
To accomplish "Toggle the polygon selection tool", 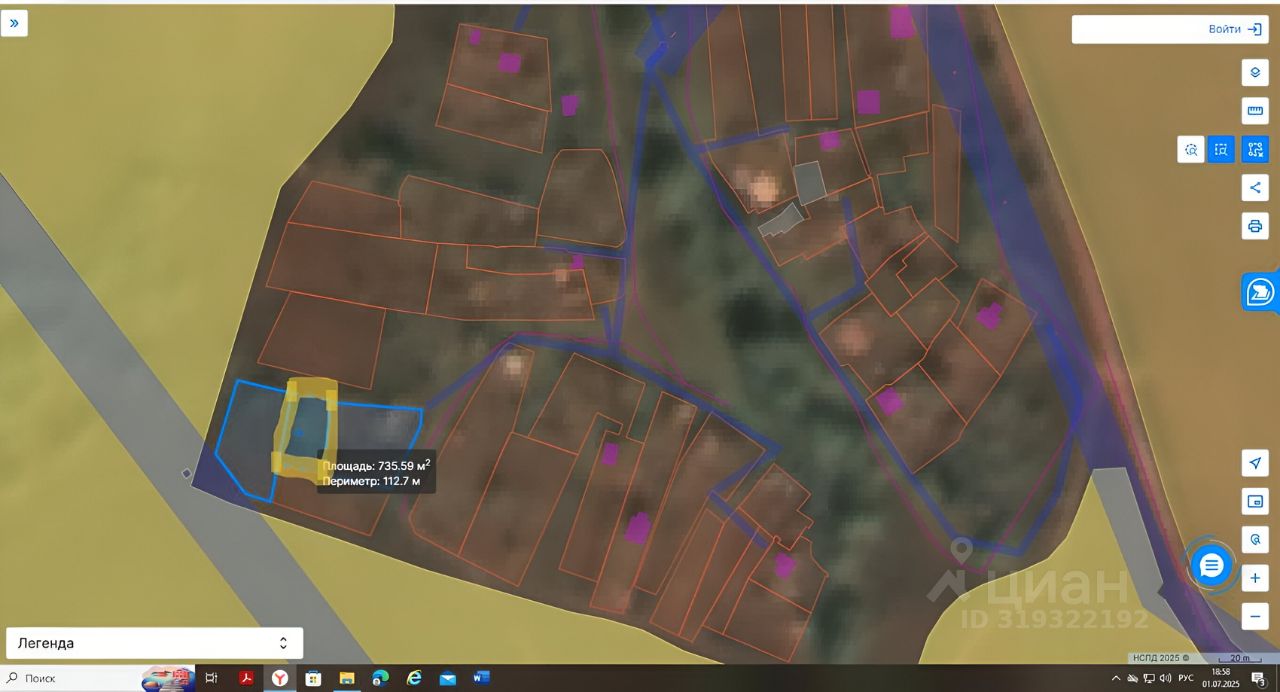I will 1255,150.
